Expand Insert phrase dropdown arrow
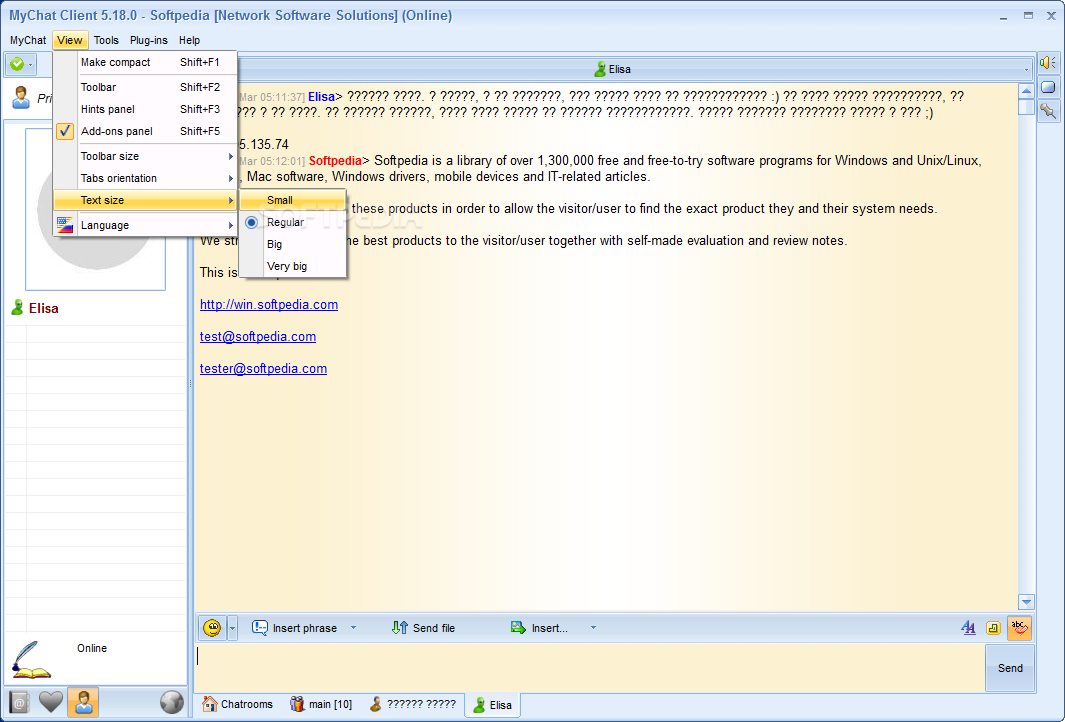The height and width of the screenshot is (722, 1065). pos(353,628)
